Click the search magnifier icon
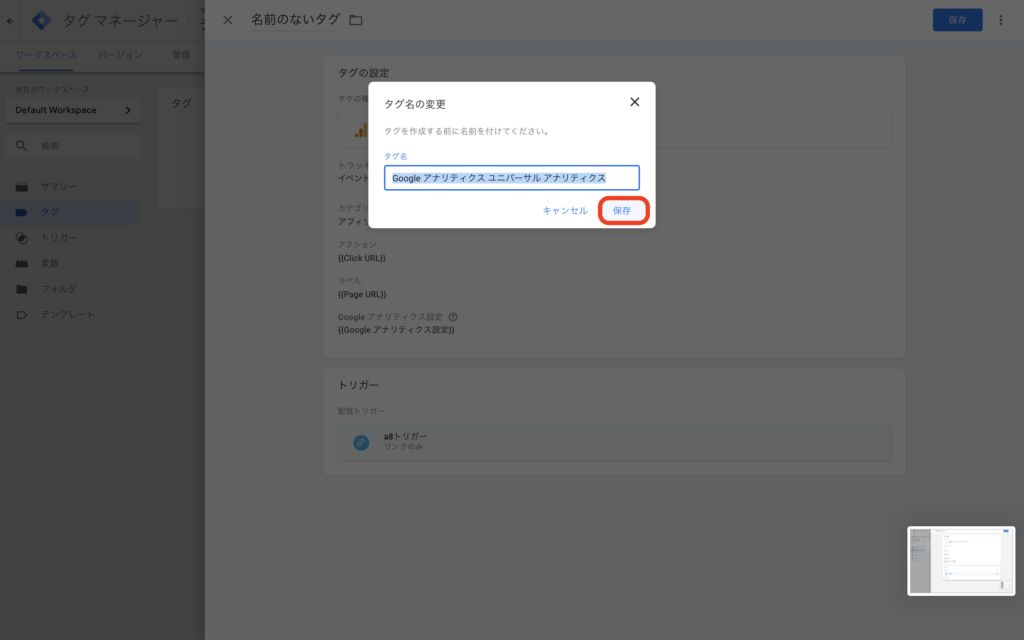 (22, 146)
